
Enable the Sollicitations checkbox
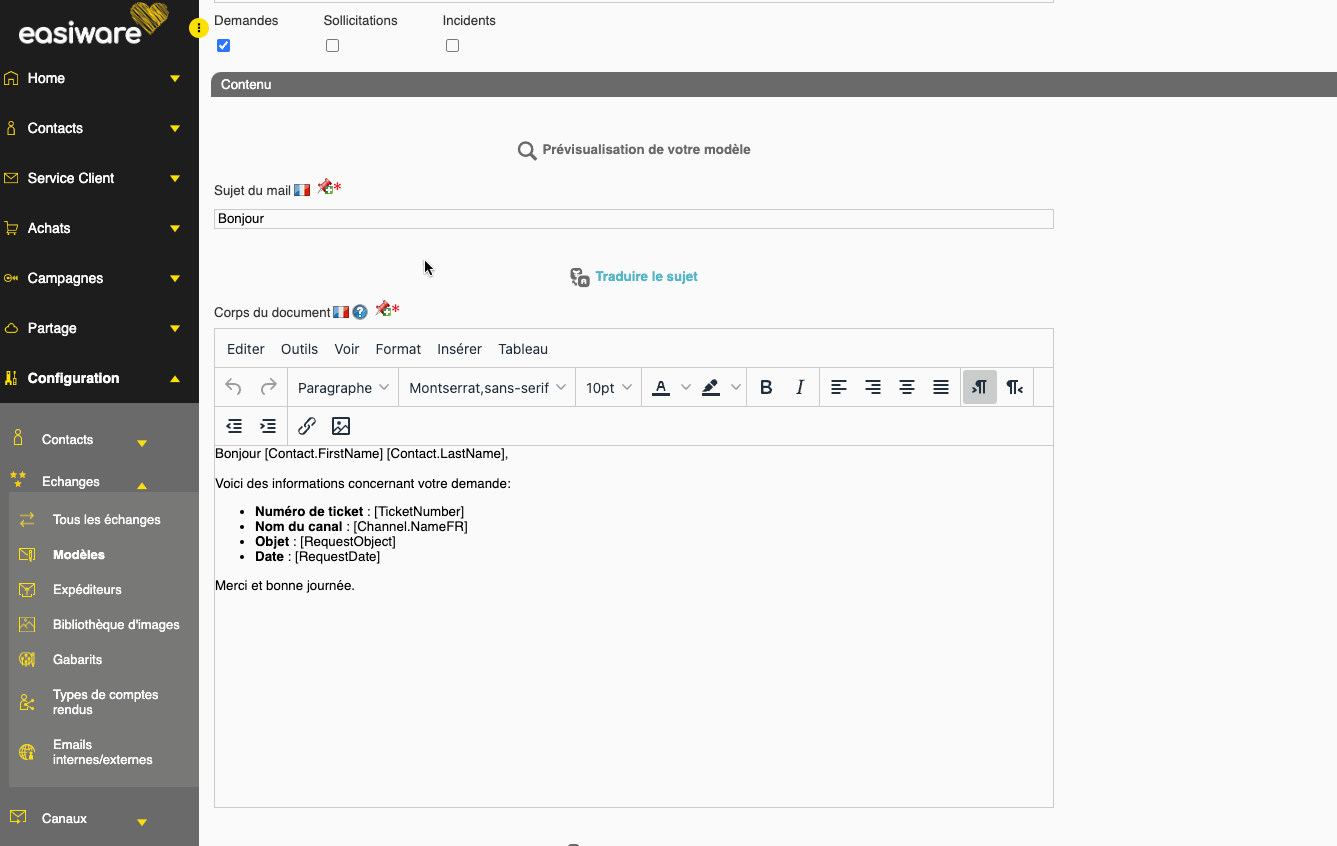coord(333,46)
